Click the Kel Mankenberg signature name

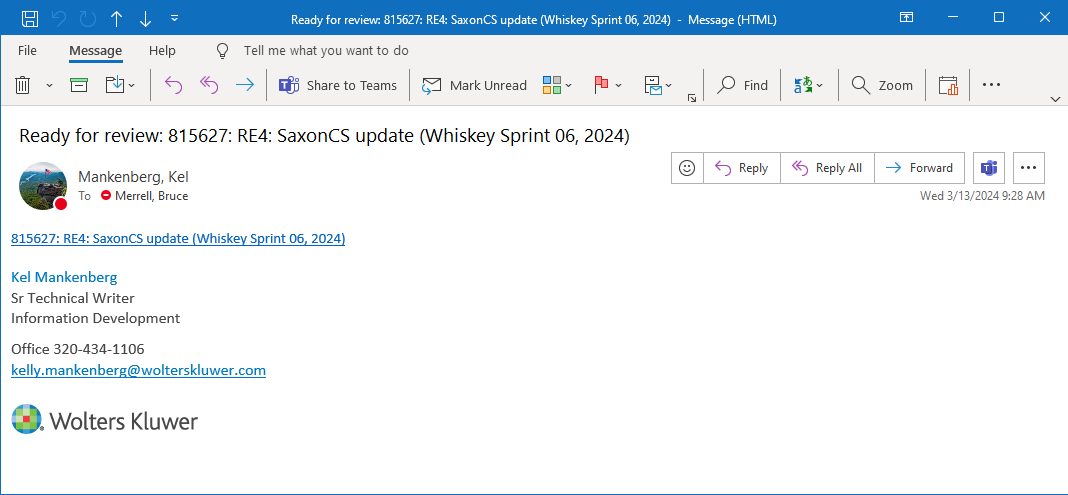pos(64,277)
